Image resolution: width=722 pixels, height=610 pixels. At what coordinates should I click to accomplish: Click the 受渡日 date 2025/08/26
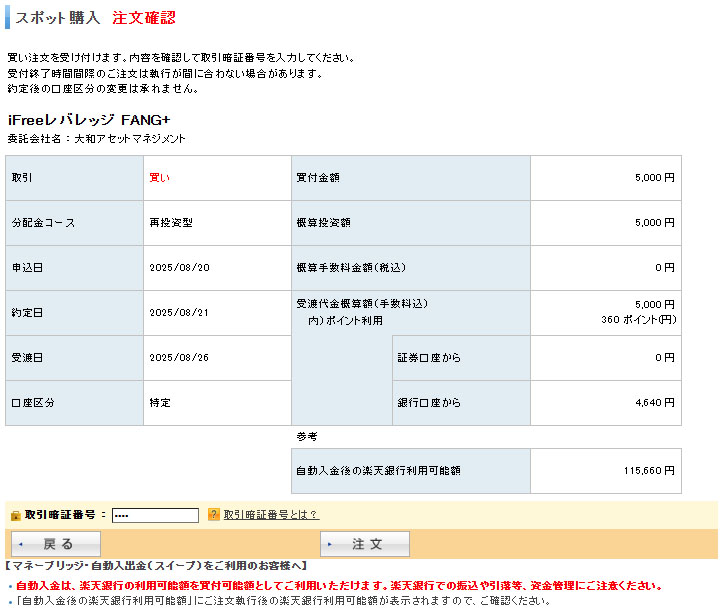[x=179, y=358]
